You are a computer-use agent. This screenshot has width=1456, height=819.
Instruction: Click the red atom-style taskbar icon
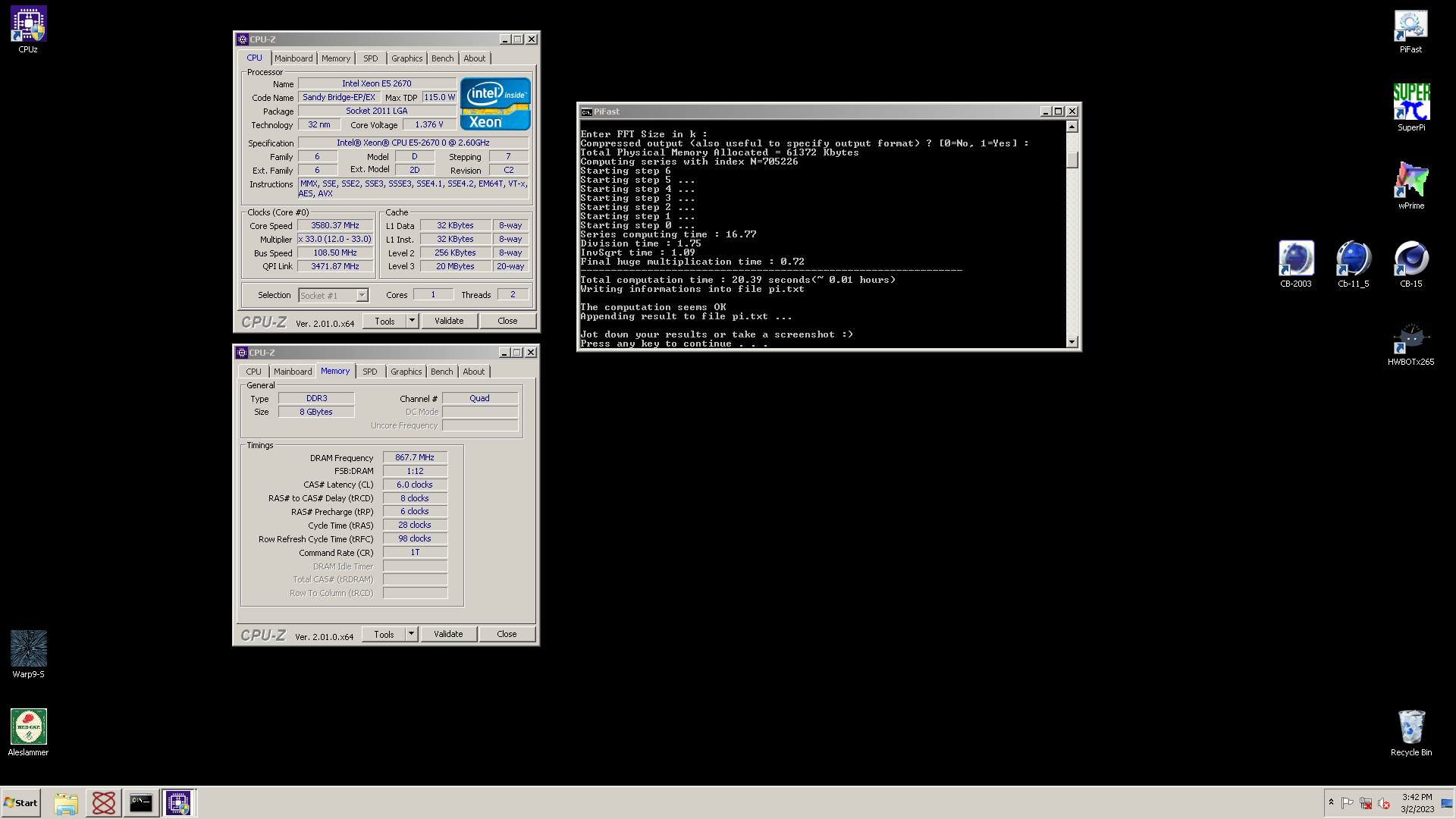coord(104,803)
